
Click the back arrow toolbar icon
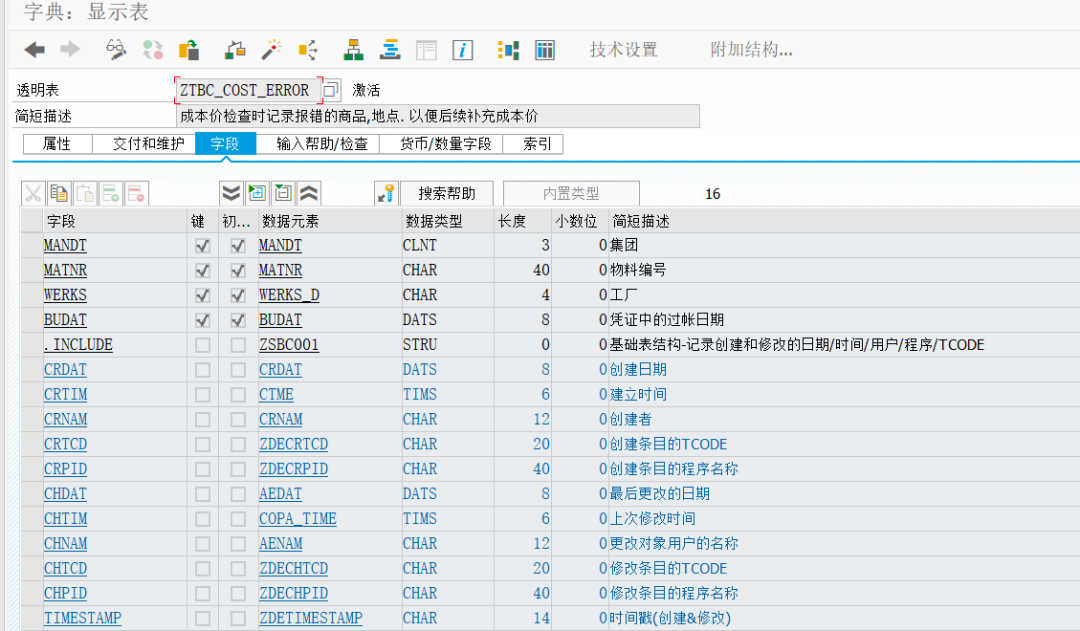coord(34,50)
